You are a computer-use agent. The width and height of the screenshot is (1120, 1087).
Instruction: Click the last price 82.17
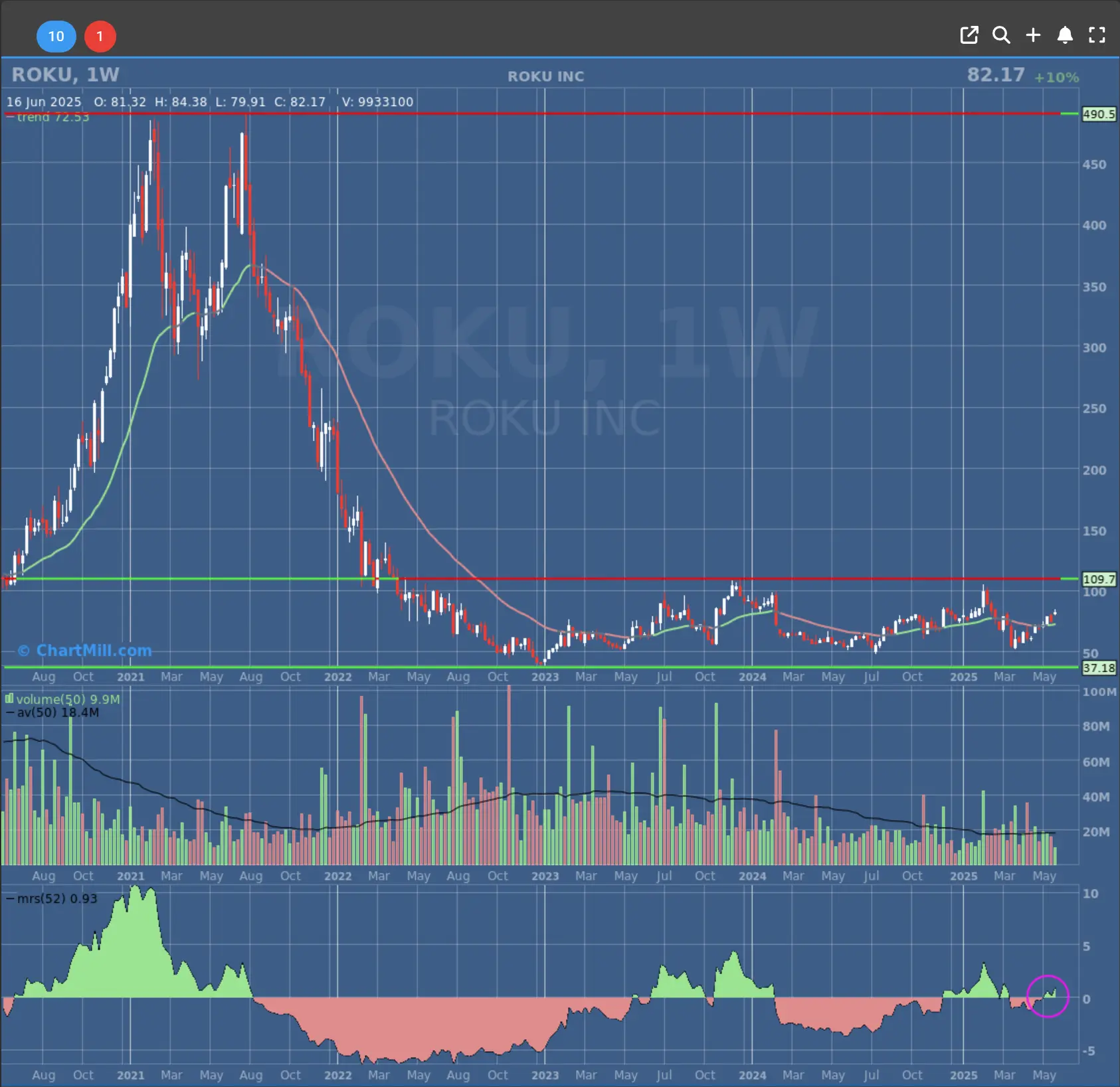[996, 74]
